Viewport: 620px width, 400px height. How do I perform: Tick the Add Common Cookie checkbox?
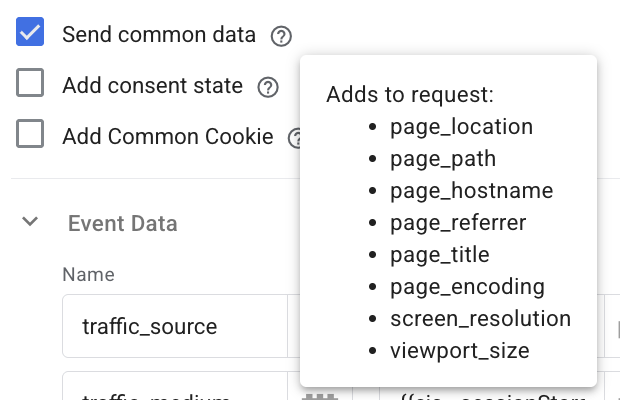pyautogui.click(x=30, y=134)
